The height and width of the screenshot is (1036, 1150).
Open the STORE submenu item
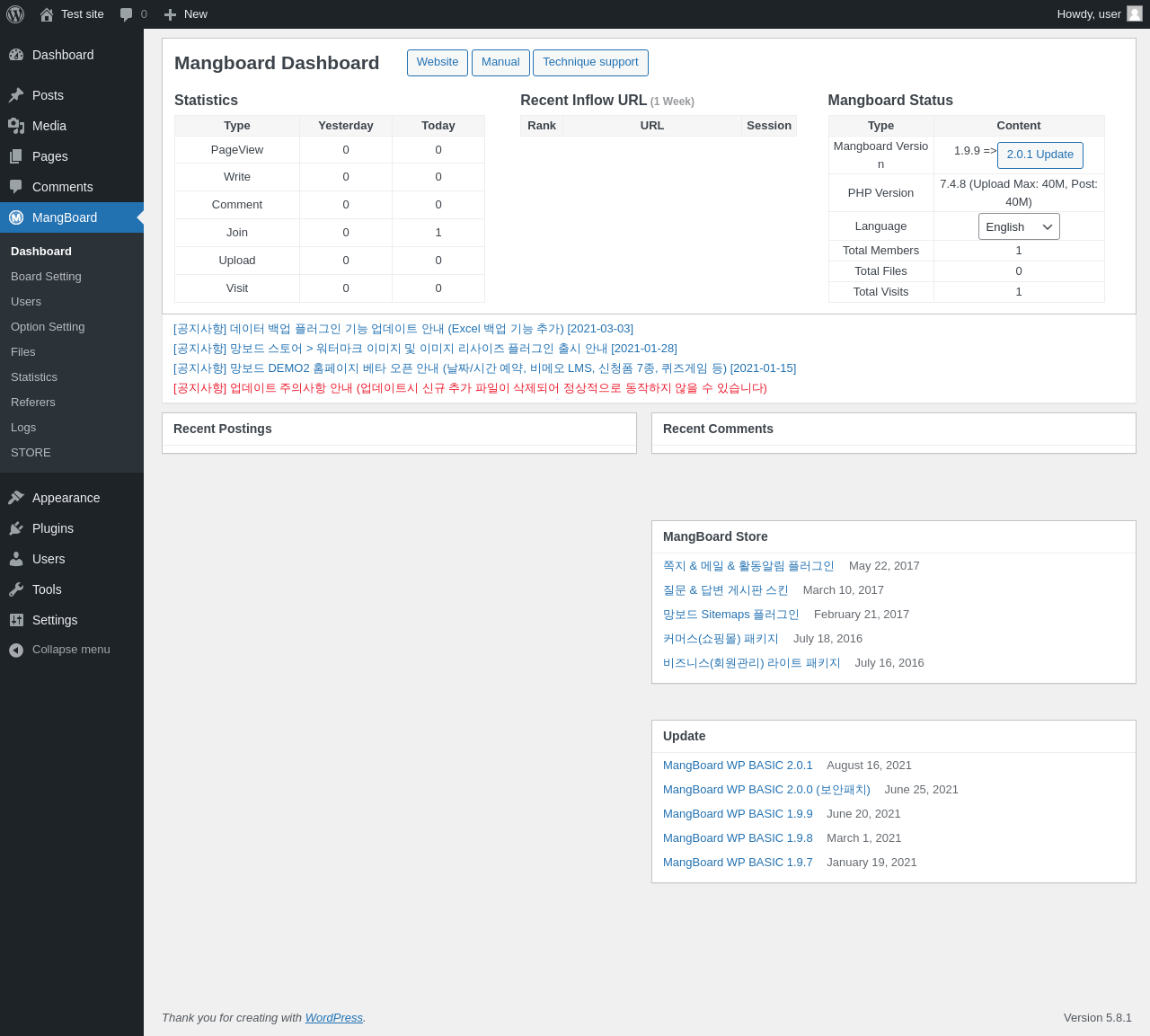(31, 453)
